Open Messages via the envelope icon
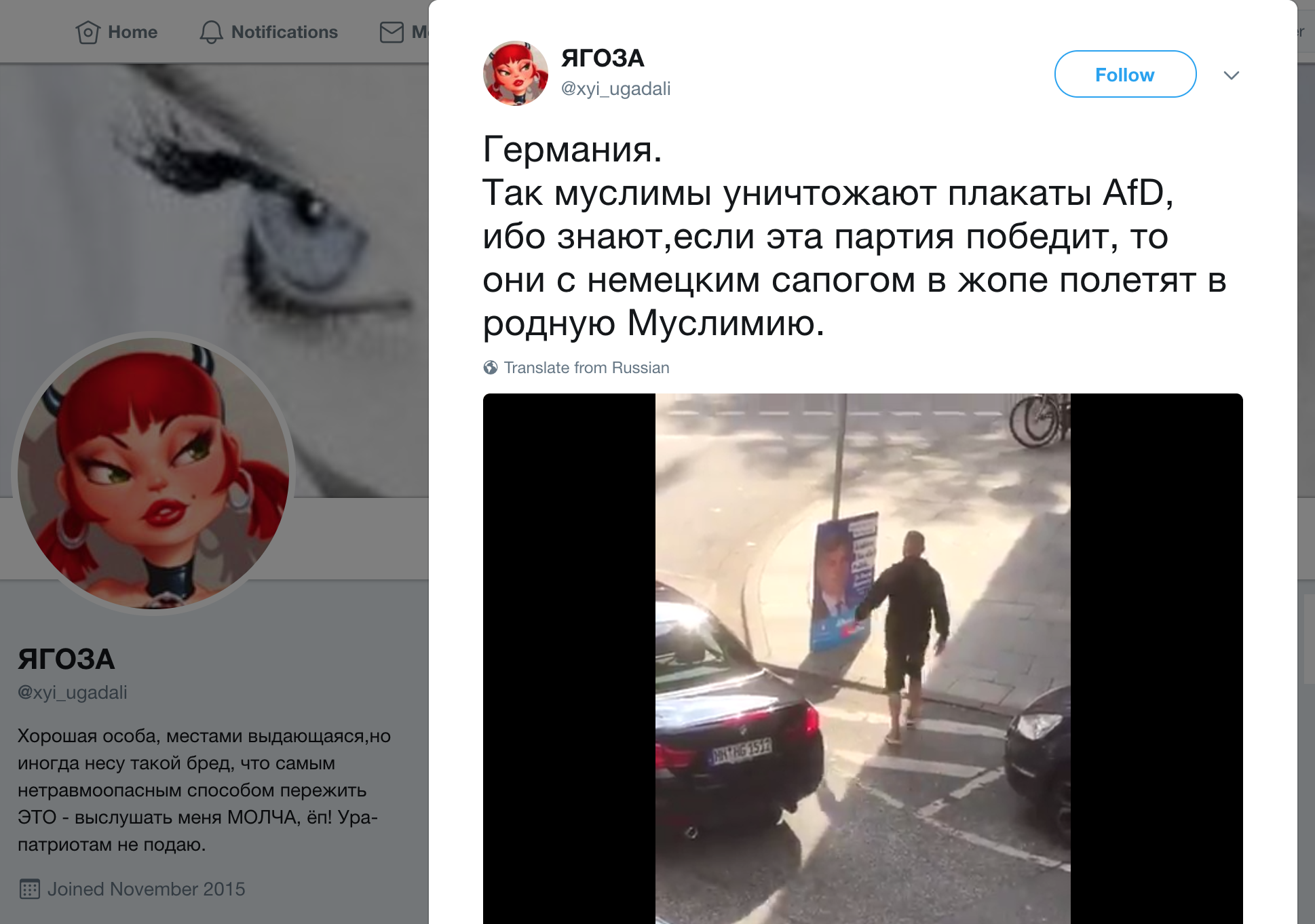This screenshot has width=1315, height=924. pos(392,32)
